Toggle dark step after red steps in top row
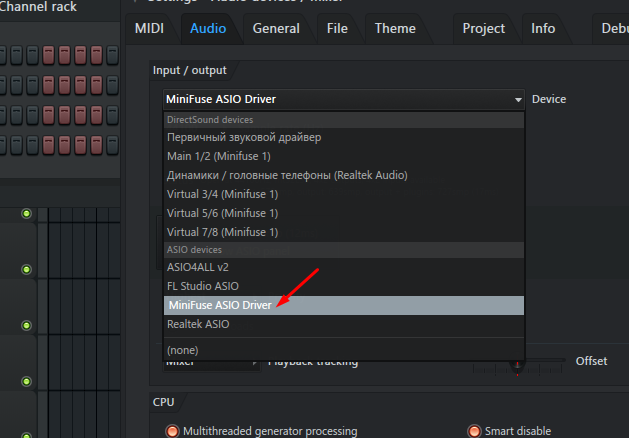Screen dimensions: 629x438 pyautogui.click(x=112, y=55)
